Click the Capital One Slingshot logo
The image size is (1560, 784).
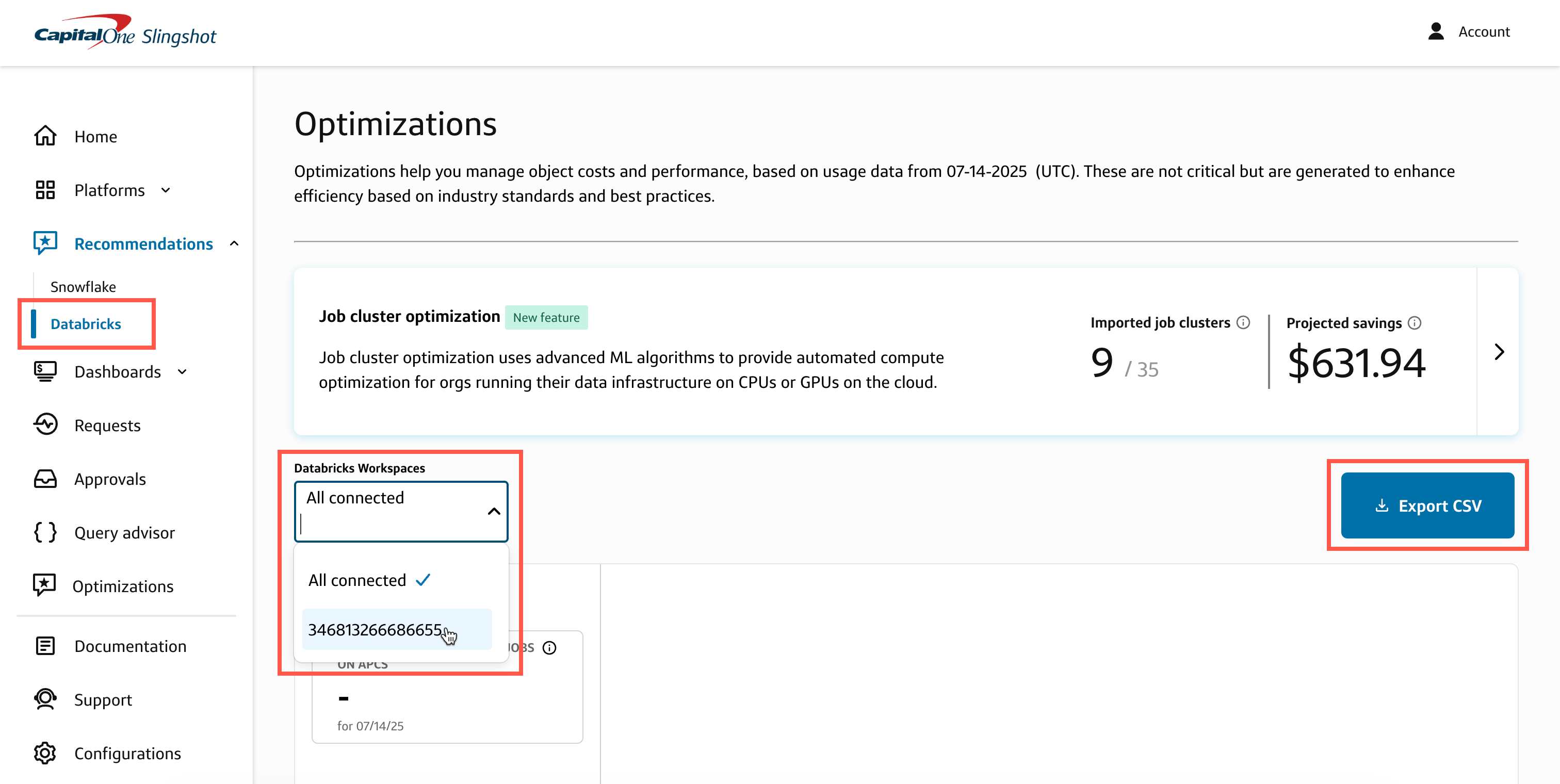[125, 31]
